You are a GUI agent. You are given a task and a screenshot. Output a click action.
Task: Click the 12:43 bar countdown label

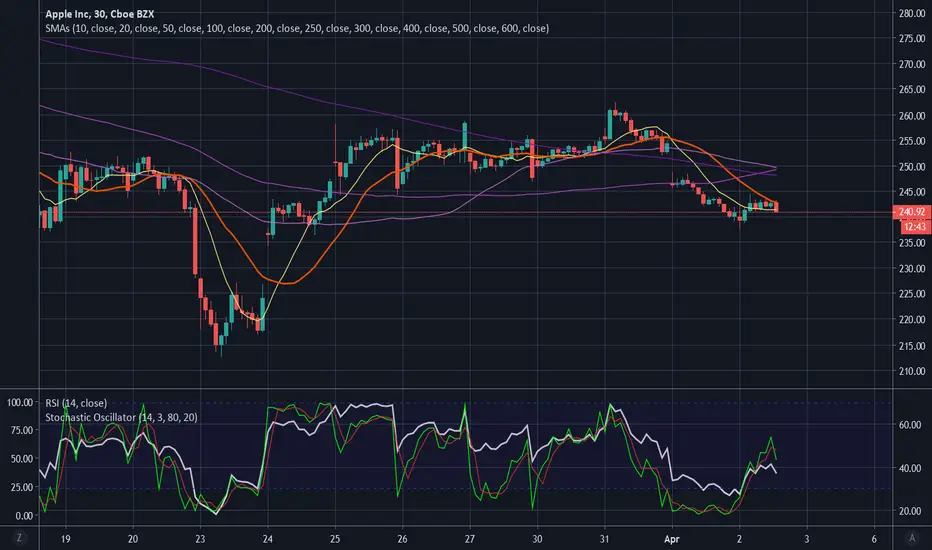pyautogui.click(x=915, y=227)
